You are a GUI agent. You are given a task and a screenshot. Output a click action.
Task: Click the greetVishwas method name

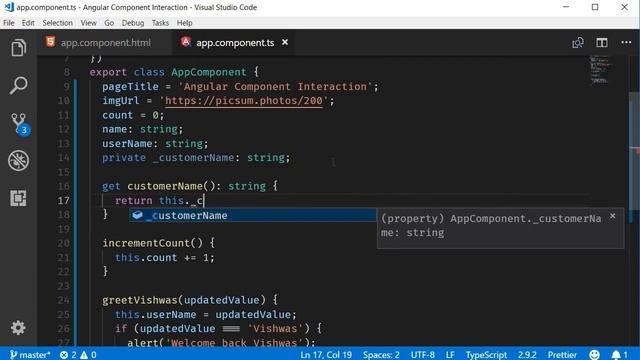coord(140,300)
